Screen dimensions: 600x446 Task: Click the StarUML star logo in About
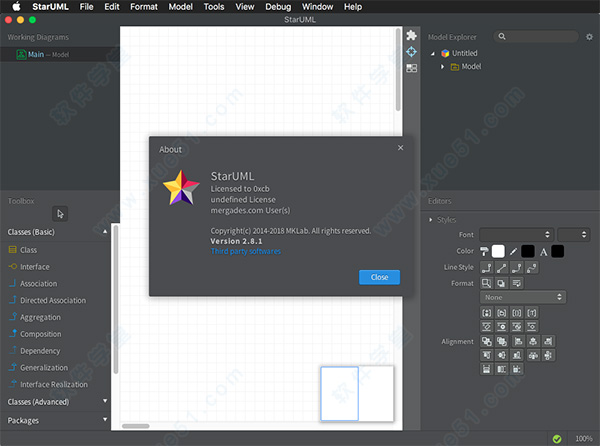181,188
